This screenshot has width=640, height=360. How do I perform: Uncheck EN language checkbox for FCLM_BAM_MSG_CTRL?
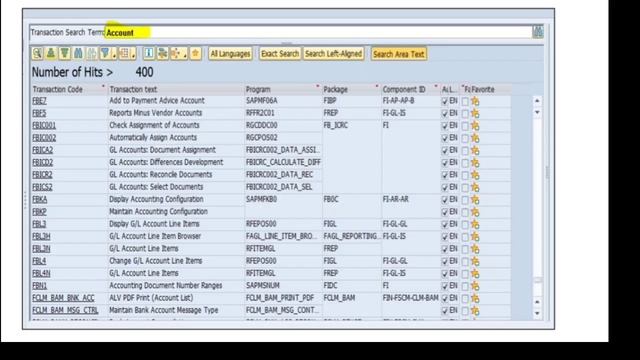pos(445,311)
